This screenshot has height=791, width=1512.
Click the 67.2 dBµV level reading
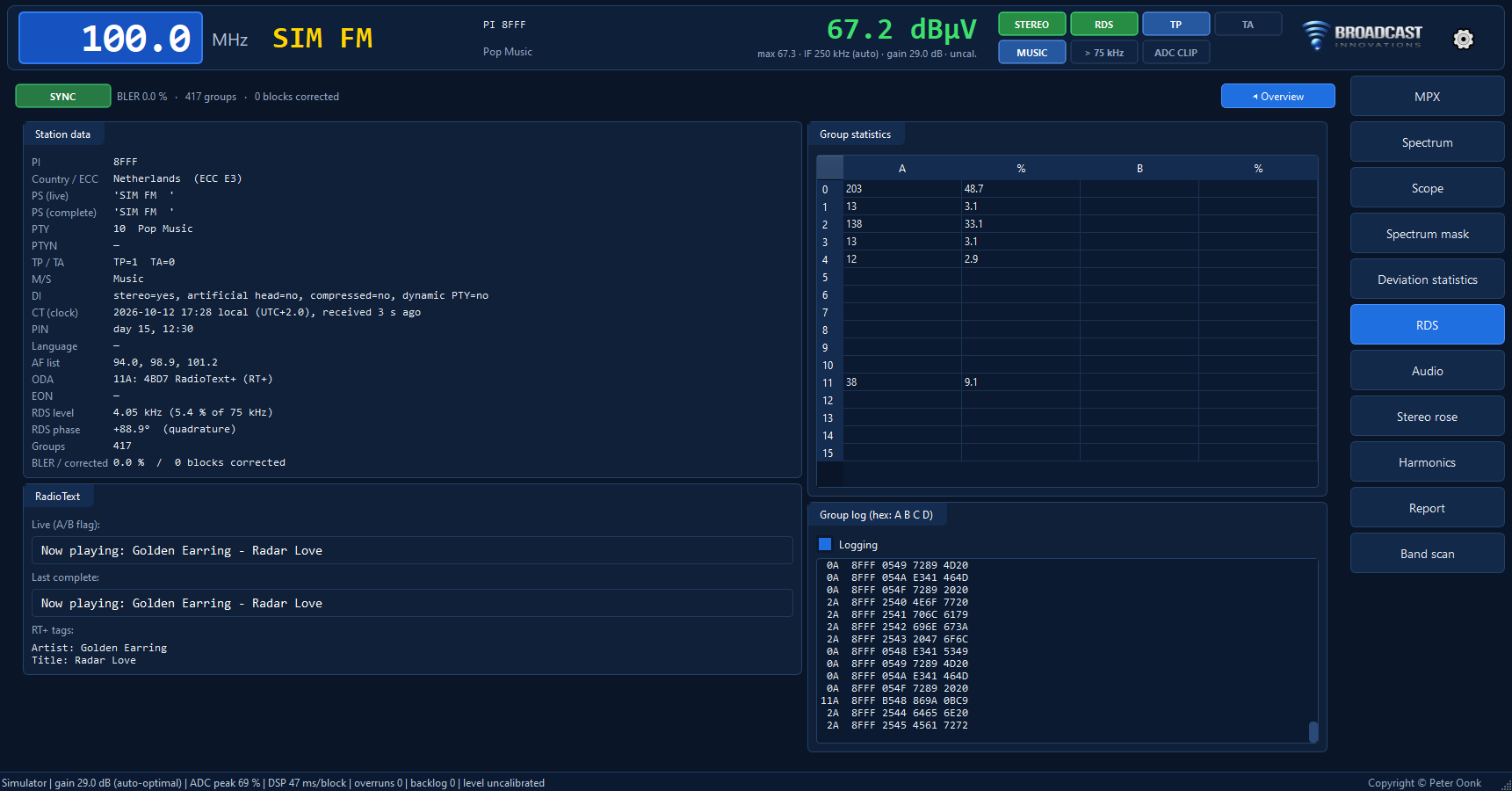point(901,30)
